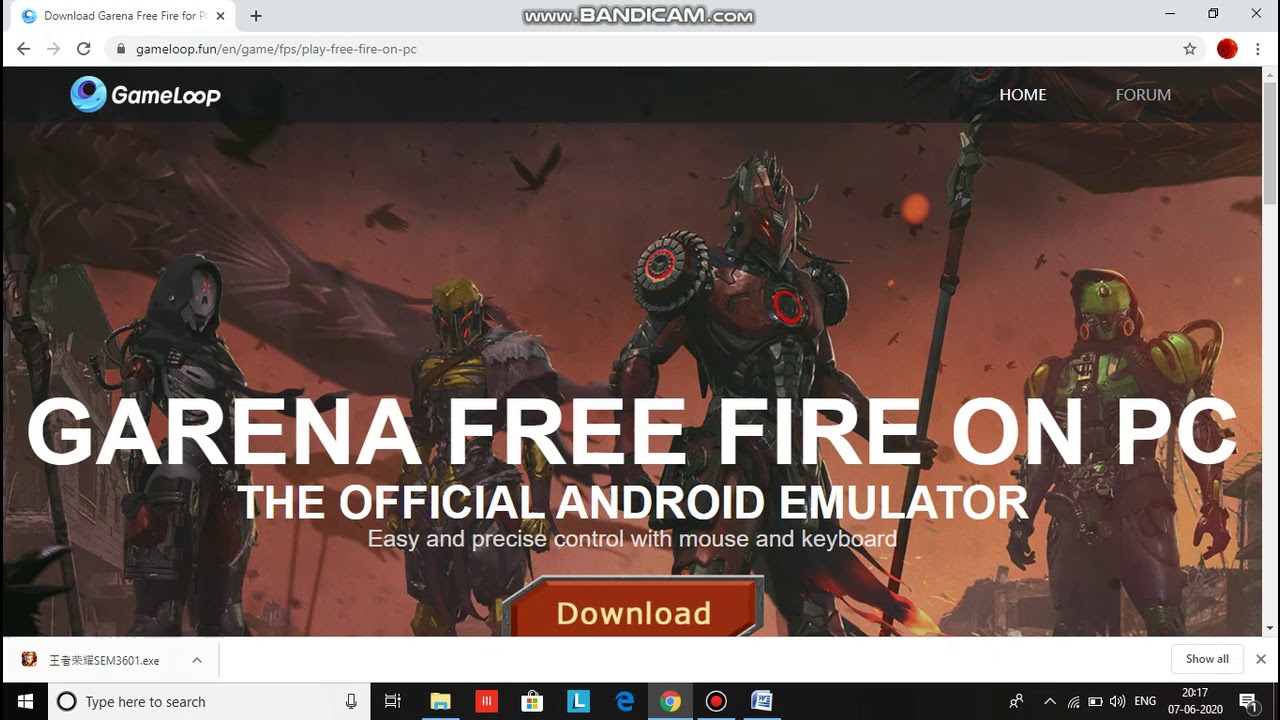1280x720 pixels.
Task: Open Bandicam recorder from taskbar
Action: (716, 702)
